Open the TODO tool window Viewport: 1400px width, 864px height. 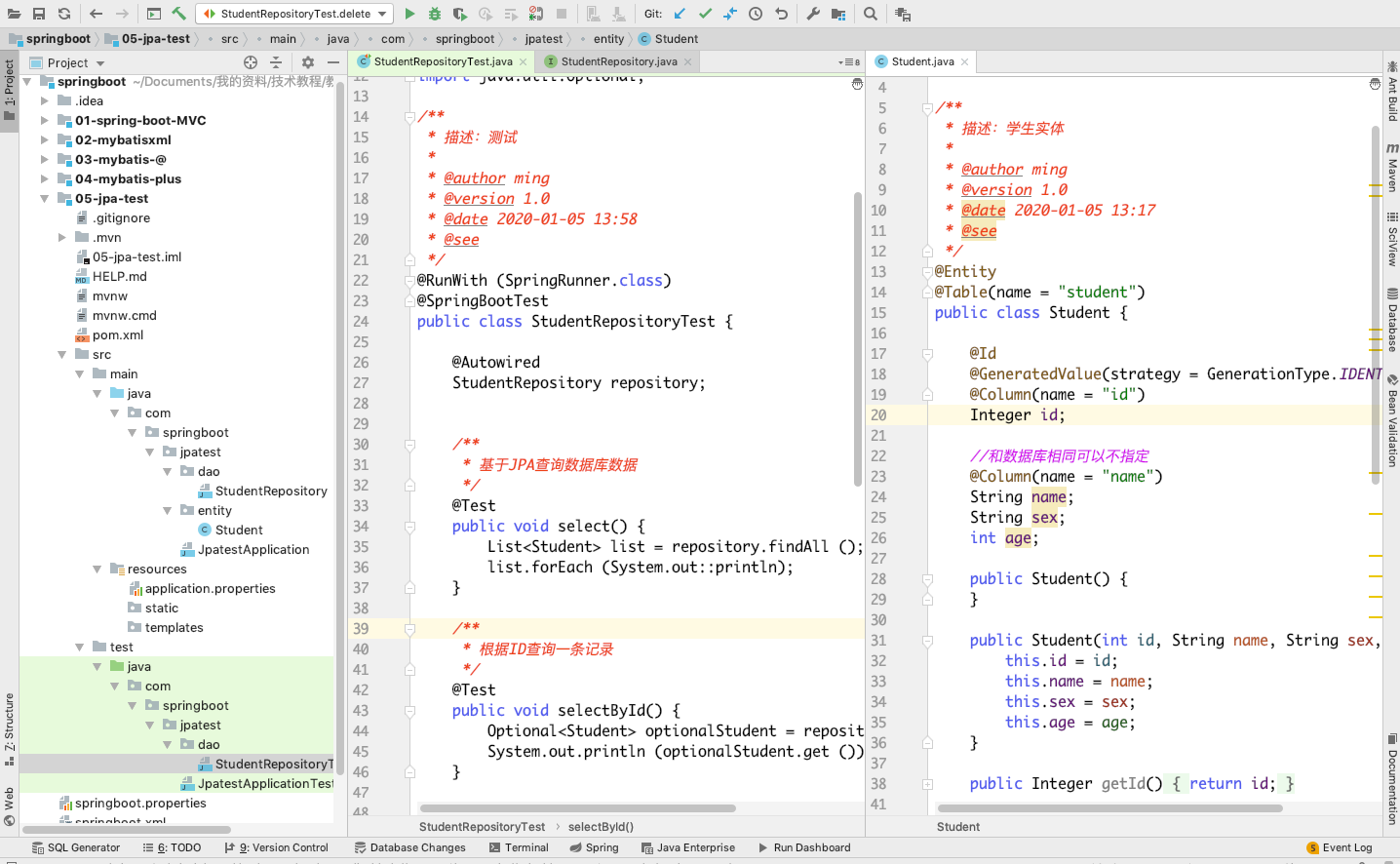tap(172, 847)
